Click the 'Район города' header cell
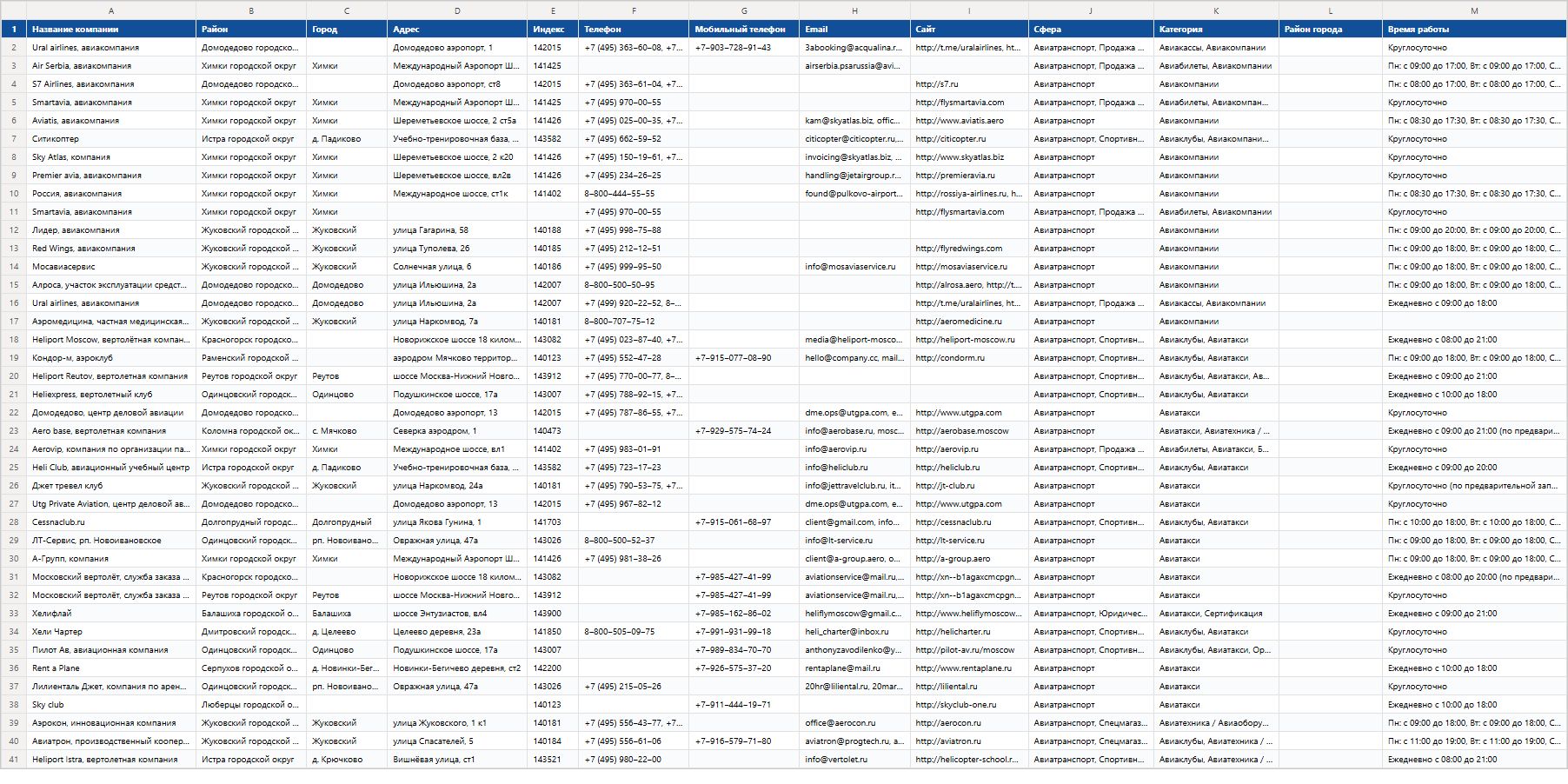Viewport: 1568px width, 784px height. point(1331,29)
